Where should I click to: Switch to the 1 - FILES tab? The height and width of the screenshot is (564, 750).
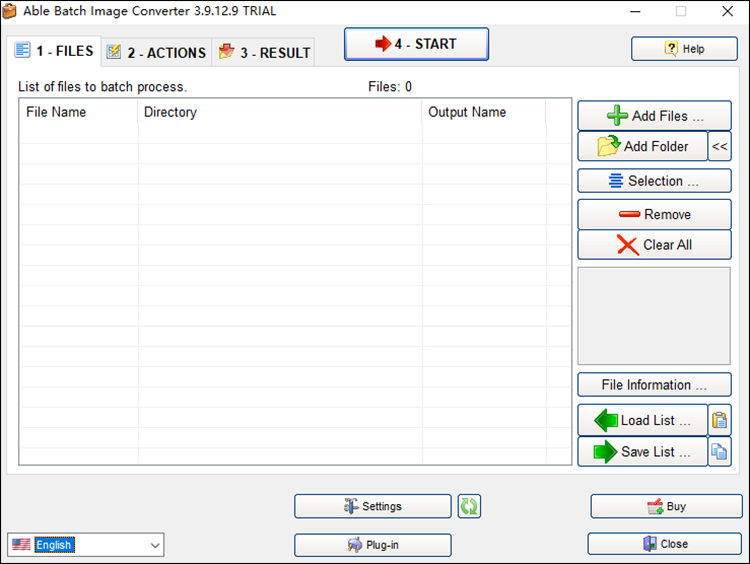pos(54,51)
